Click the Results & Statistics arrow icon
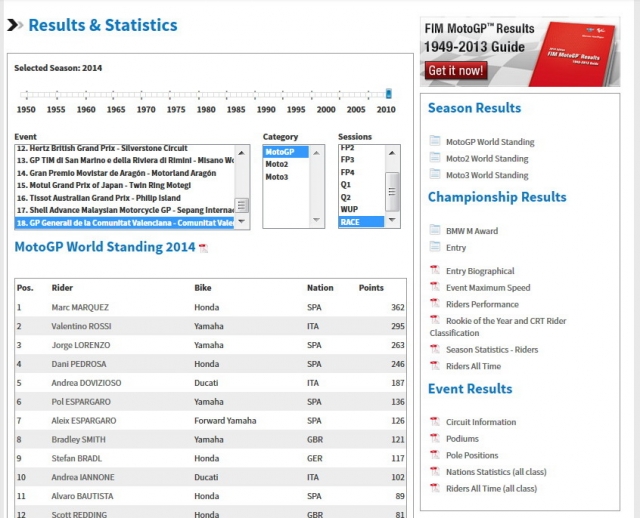The width and height of the screenshot is (640, 518). (x=15, y=25)
